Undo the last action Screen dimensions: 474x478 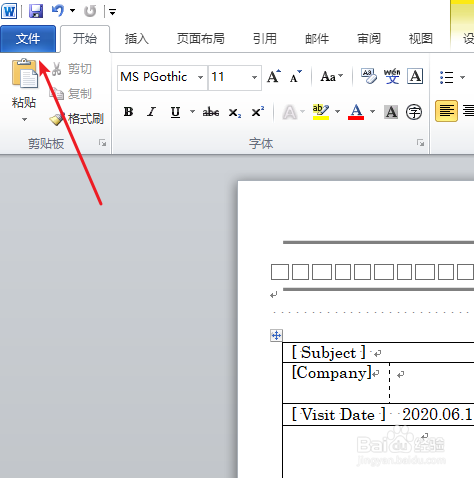(58, 11)
